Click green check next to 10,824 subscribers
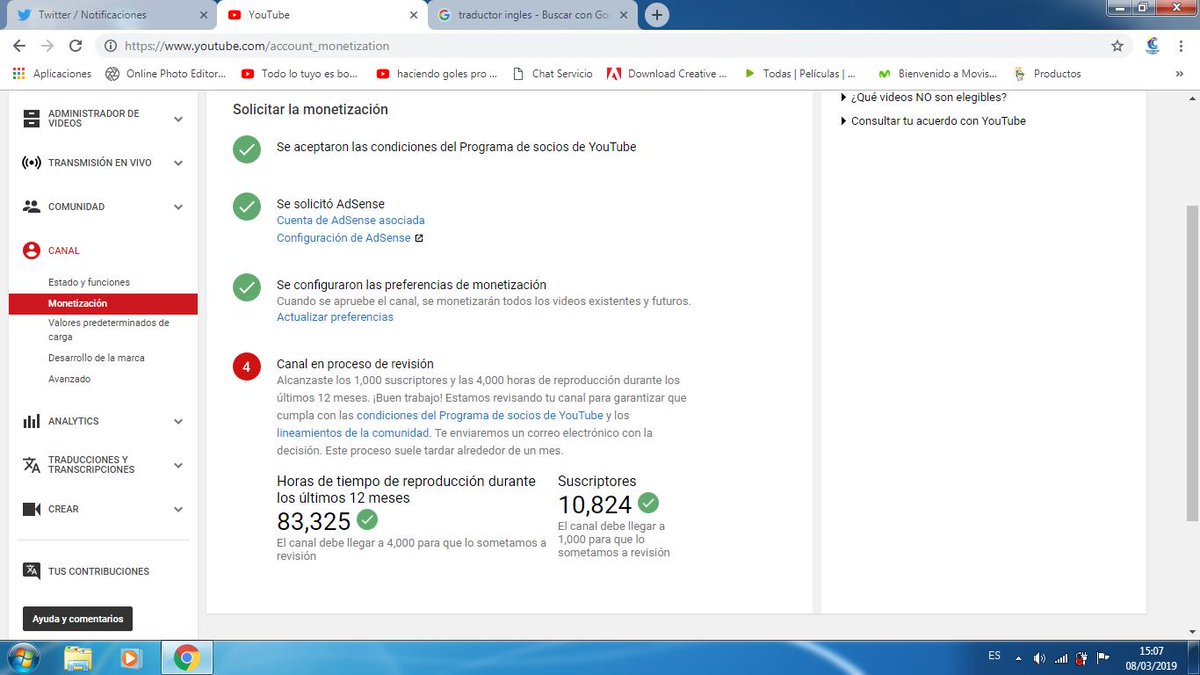The width and height of the screenshot is (1200, 675). (649, 502)
